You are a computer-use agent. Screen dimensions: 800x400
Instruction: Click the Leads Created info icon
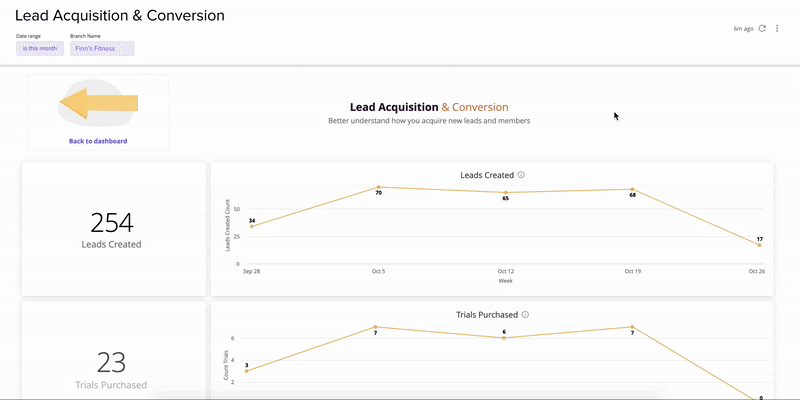tap(522, 175)
